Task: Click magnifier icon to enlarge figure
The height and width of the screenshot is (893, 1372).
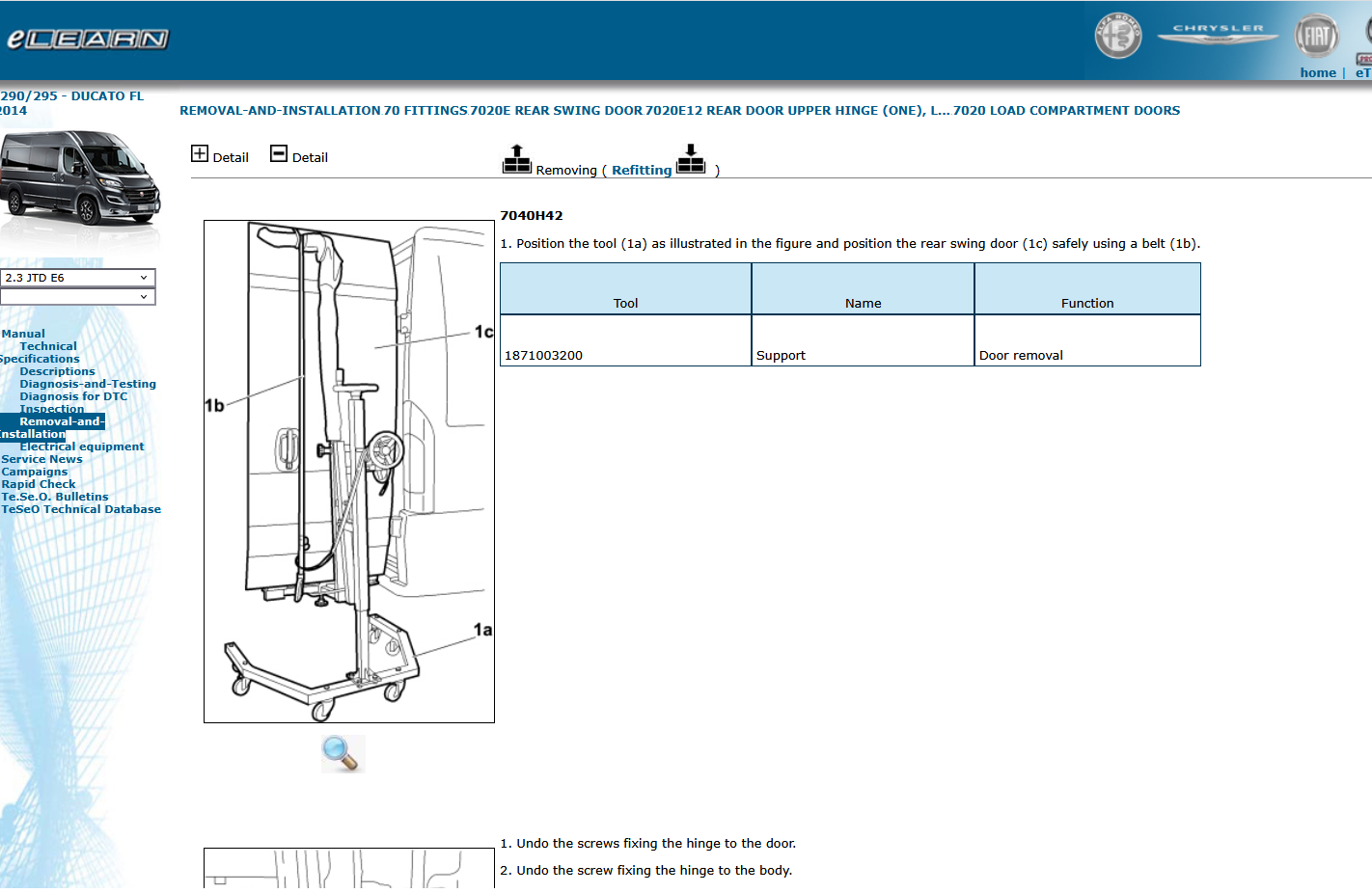Action: pos(343,753)
